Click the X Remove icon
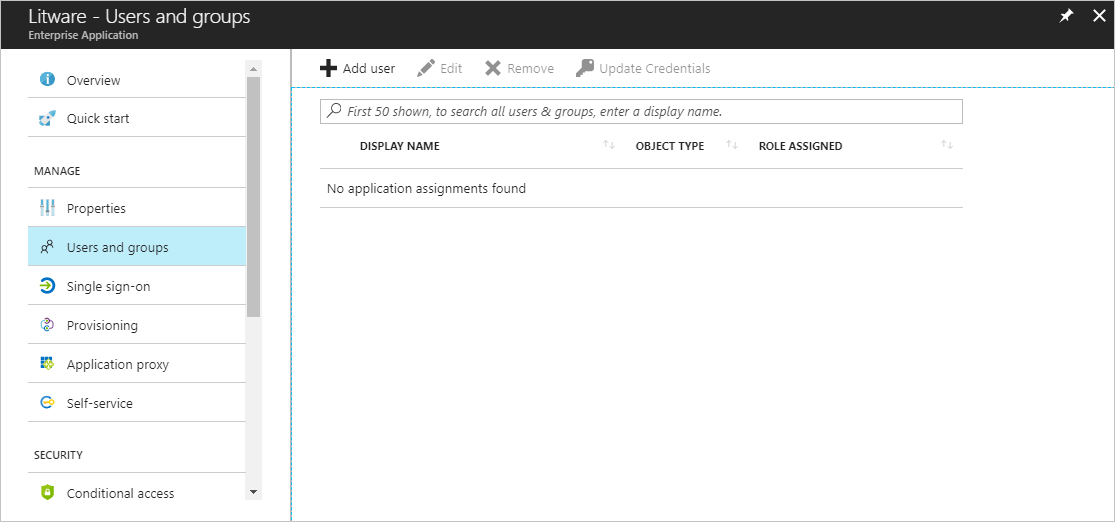This screenshot has height=522, width=1115. point(493,68)
